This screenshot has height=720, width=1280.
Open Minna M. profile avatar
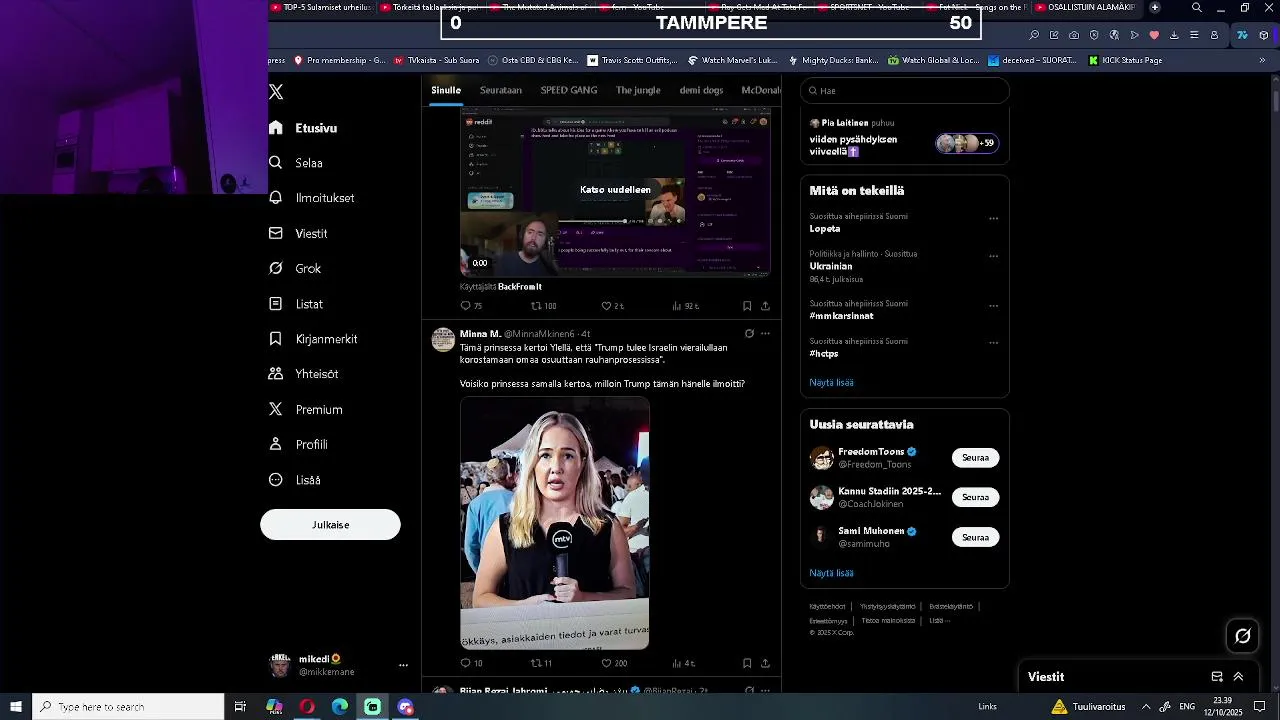[443, 340]
